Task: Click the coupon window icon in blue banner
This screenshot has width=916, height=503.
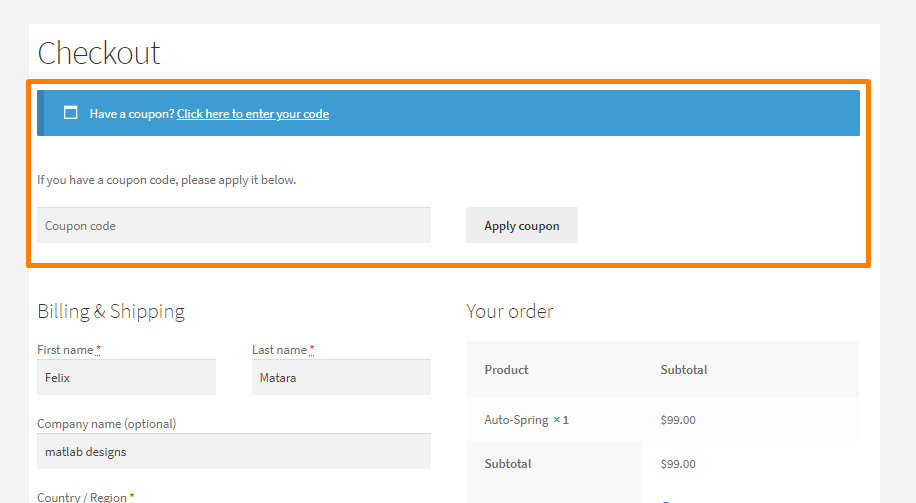Action: [70, 113]
